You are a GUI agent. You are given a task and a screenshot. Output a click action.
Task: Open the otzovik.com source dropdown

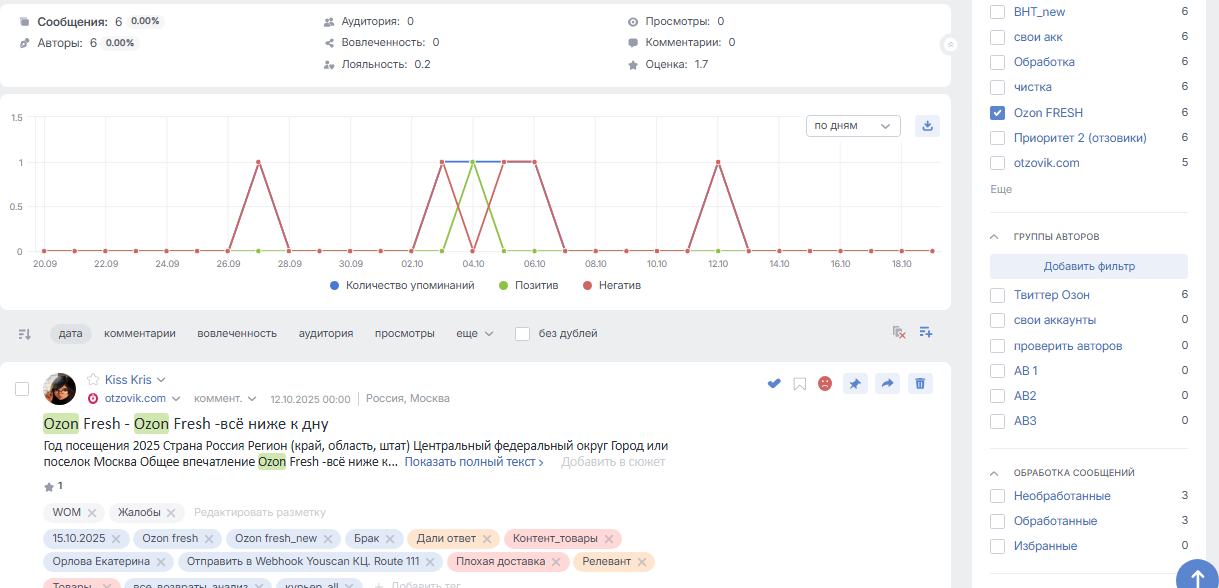[x=175, y=398]
